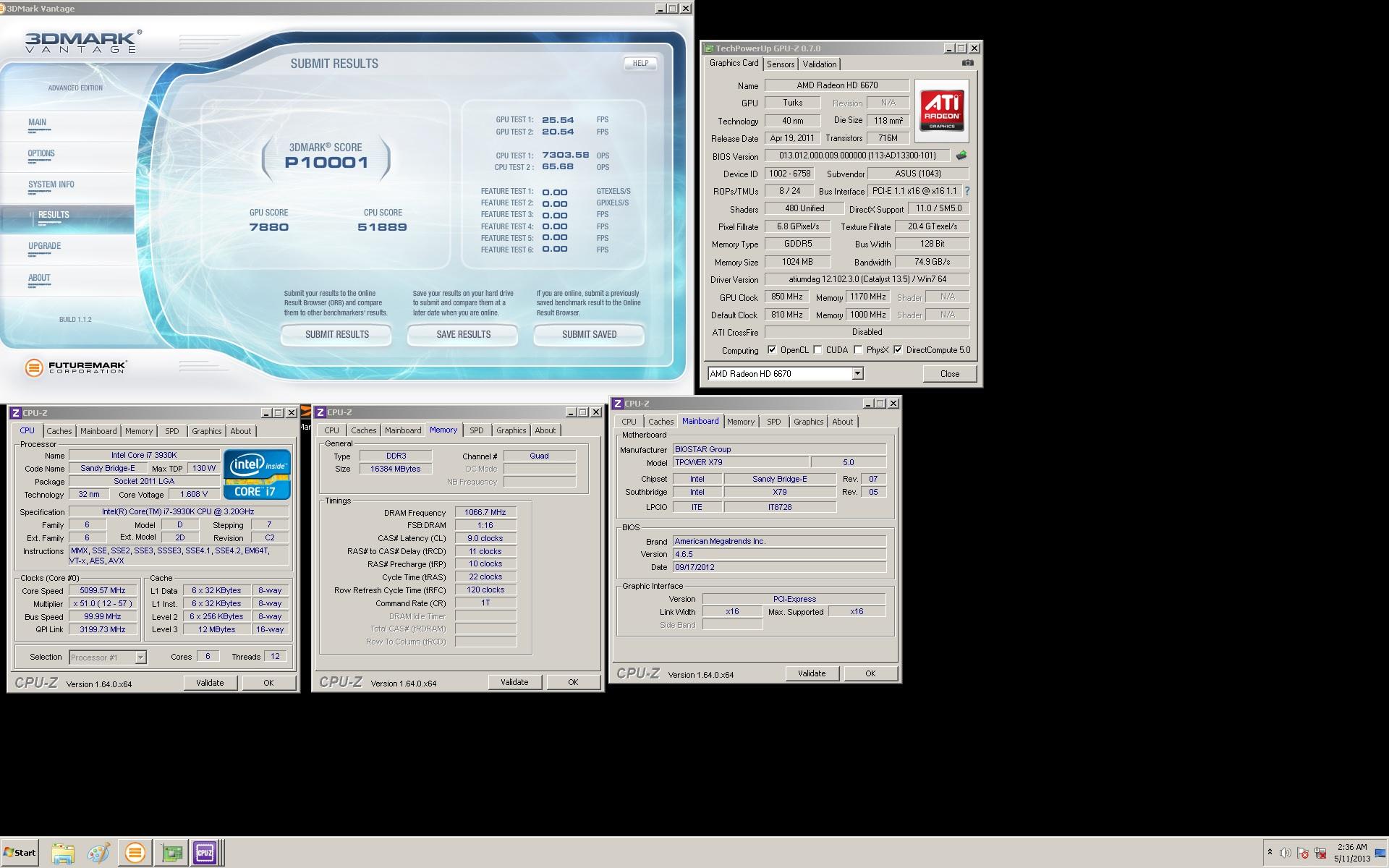Click the volume speaker tray icon
Screen dimensions: 1389x868
click(x=1286, y=853)
